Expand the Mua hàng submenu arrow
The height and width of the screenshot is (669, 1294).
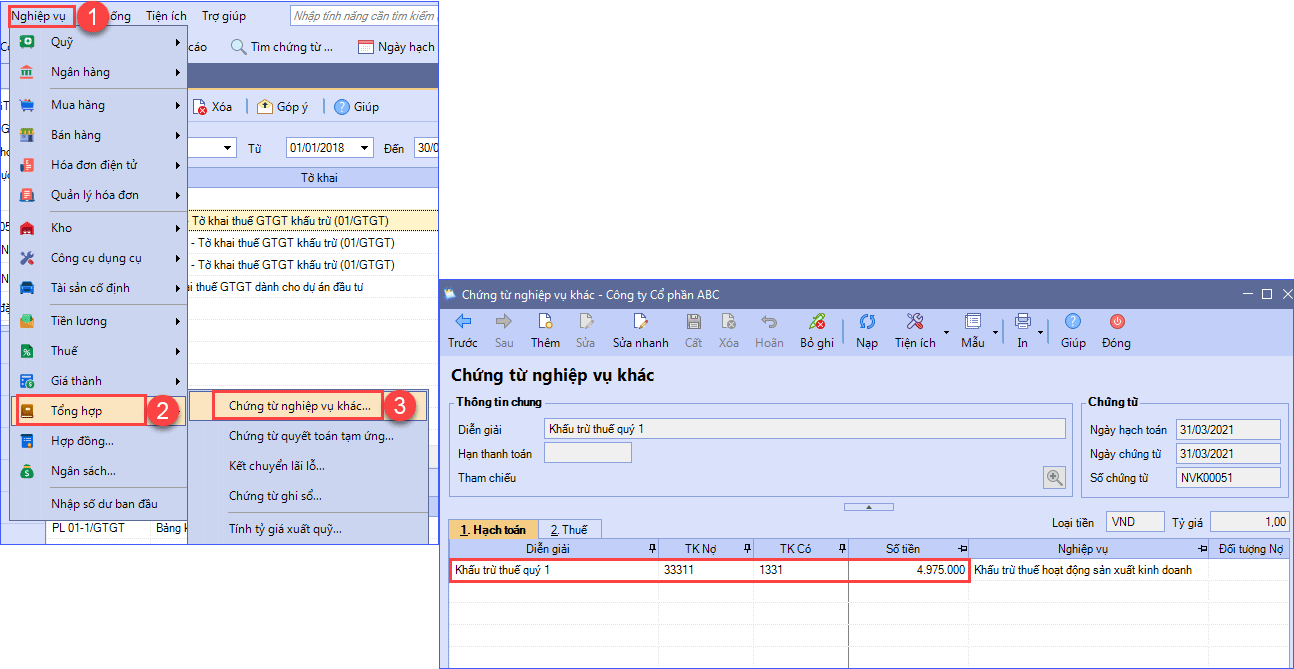point(178,105)
